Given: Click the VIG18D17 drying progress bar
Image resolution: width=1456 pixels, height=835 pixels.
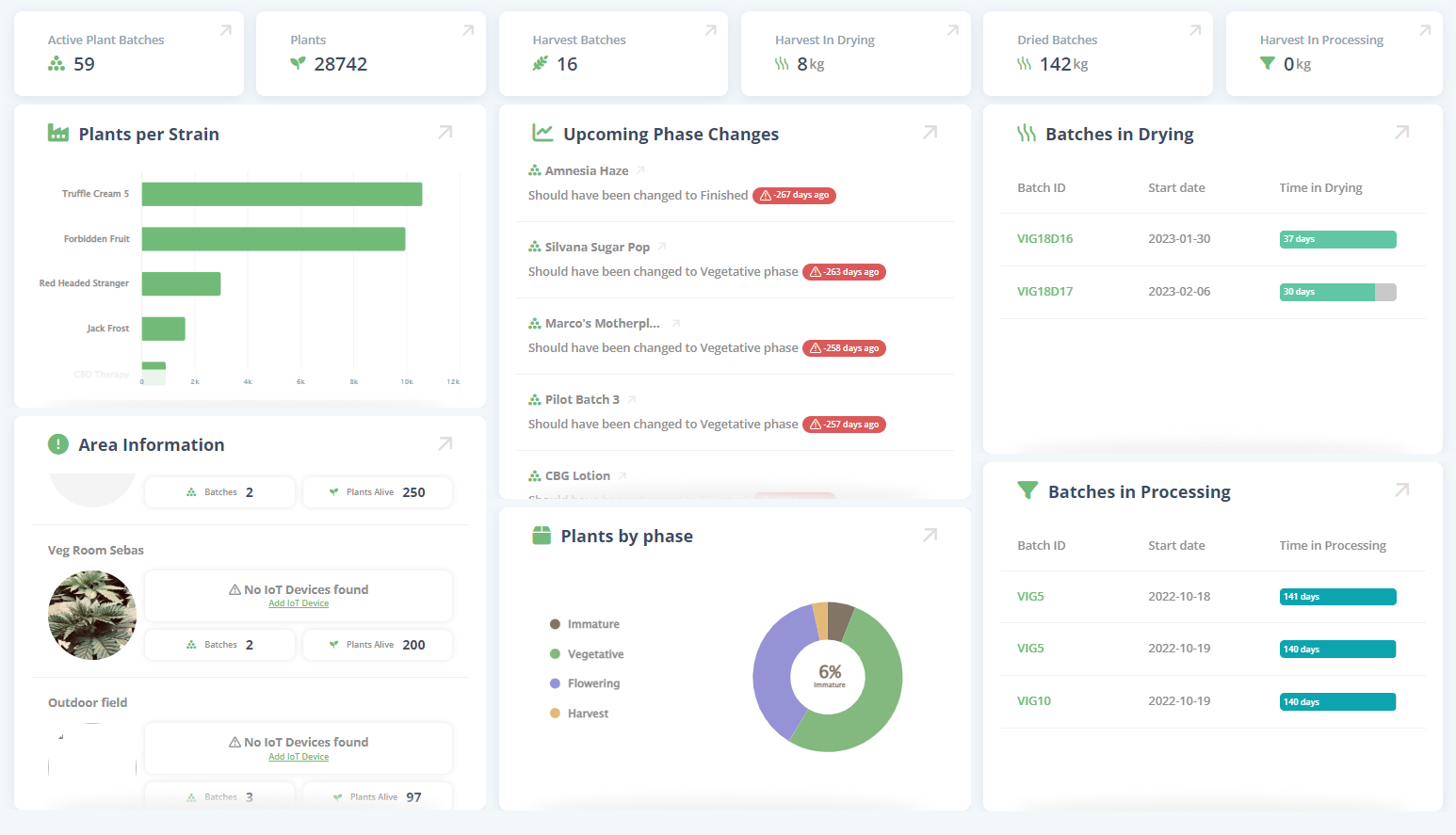Looking at the screenshot, I should (x=1337, y=292).
